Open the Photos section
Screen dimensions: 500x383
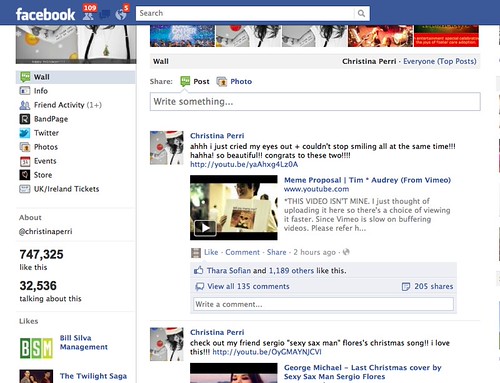pyautogui.click(x=46, y=147)
